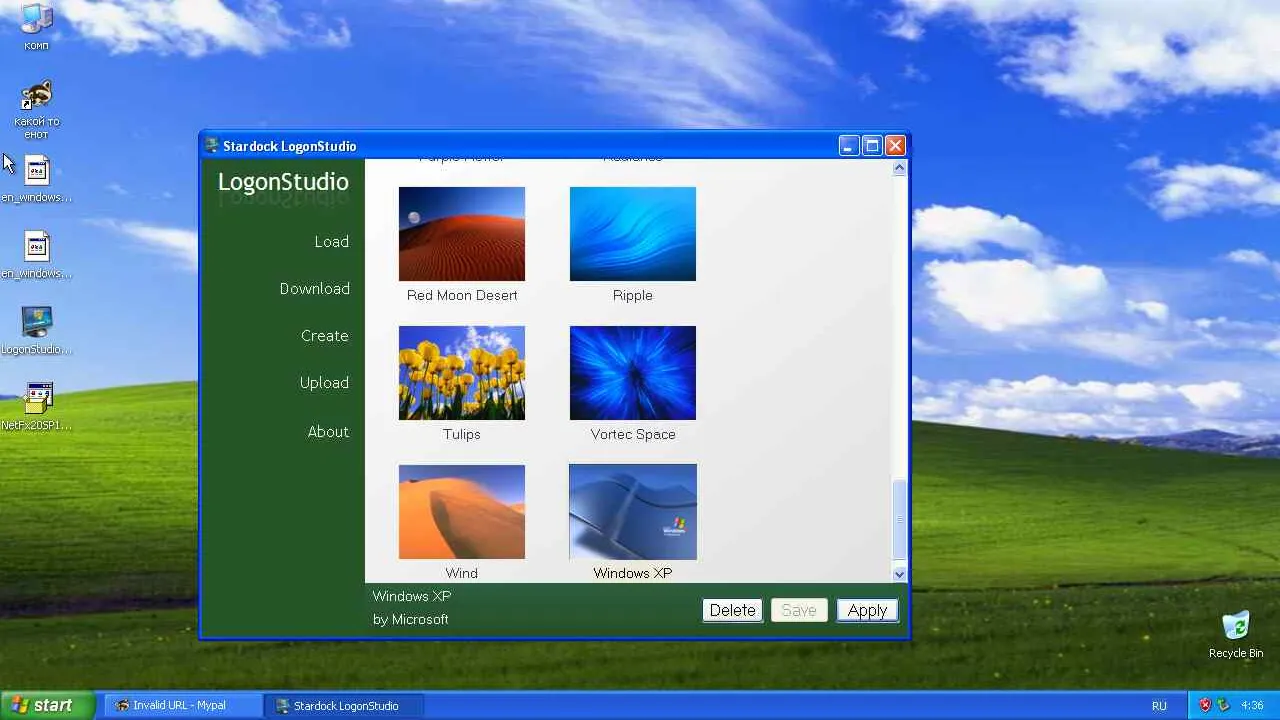Apply the selected logon screen
This screenshot has width=1280, height=720.
click(x=867, y=610)
